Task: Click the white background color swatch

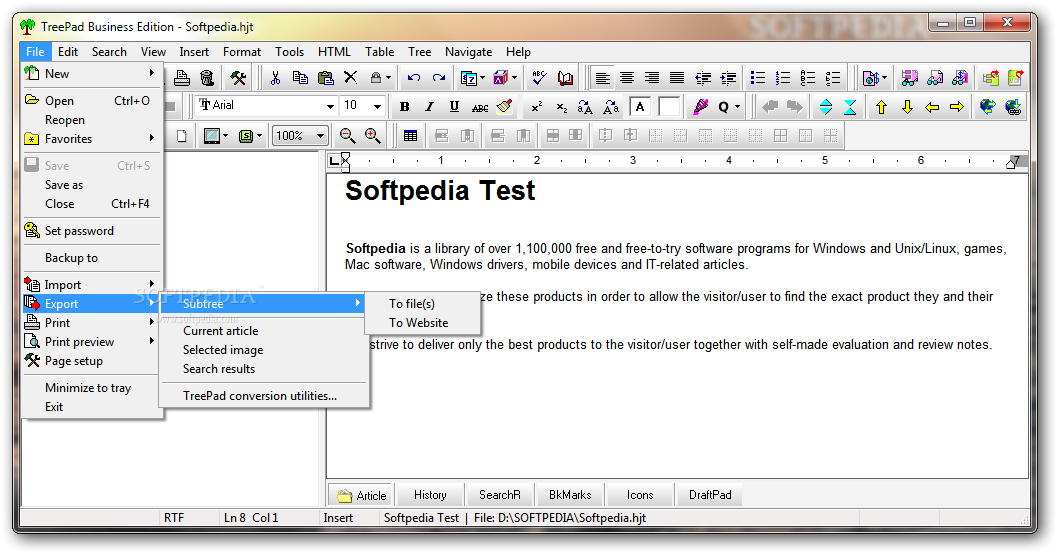Action: click(669, 107)
